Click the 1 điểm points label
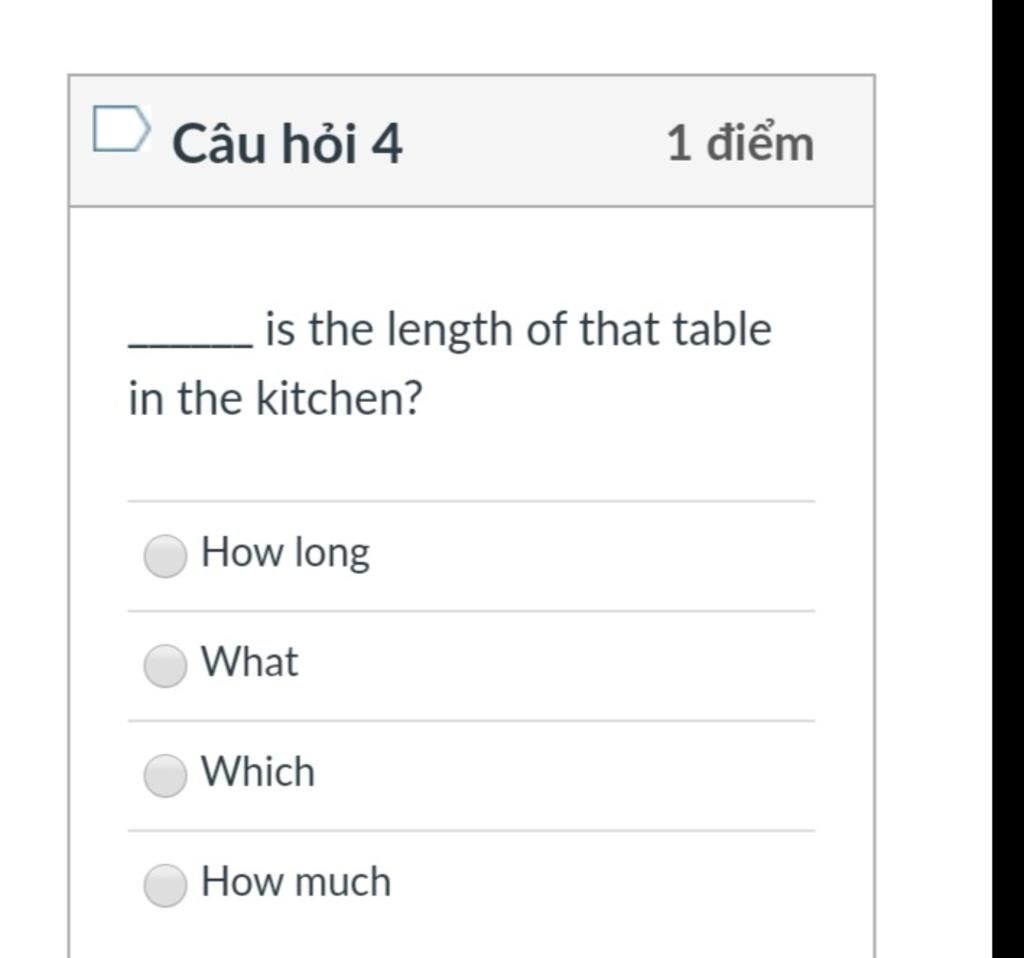1024x958 pixels. pos(741,141)
